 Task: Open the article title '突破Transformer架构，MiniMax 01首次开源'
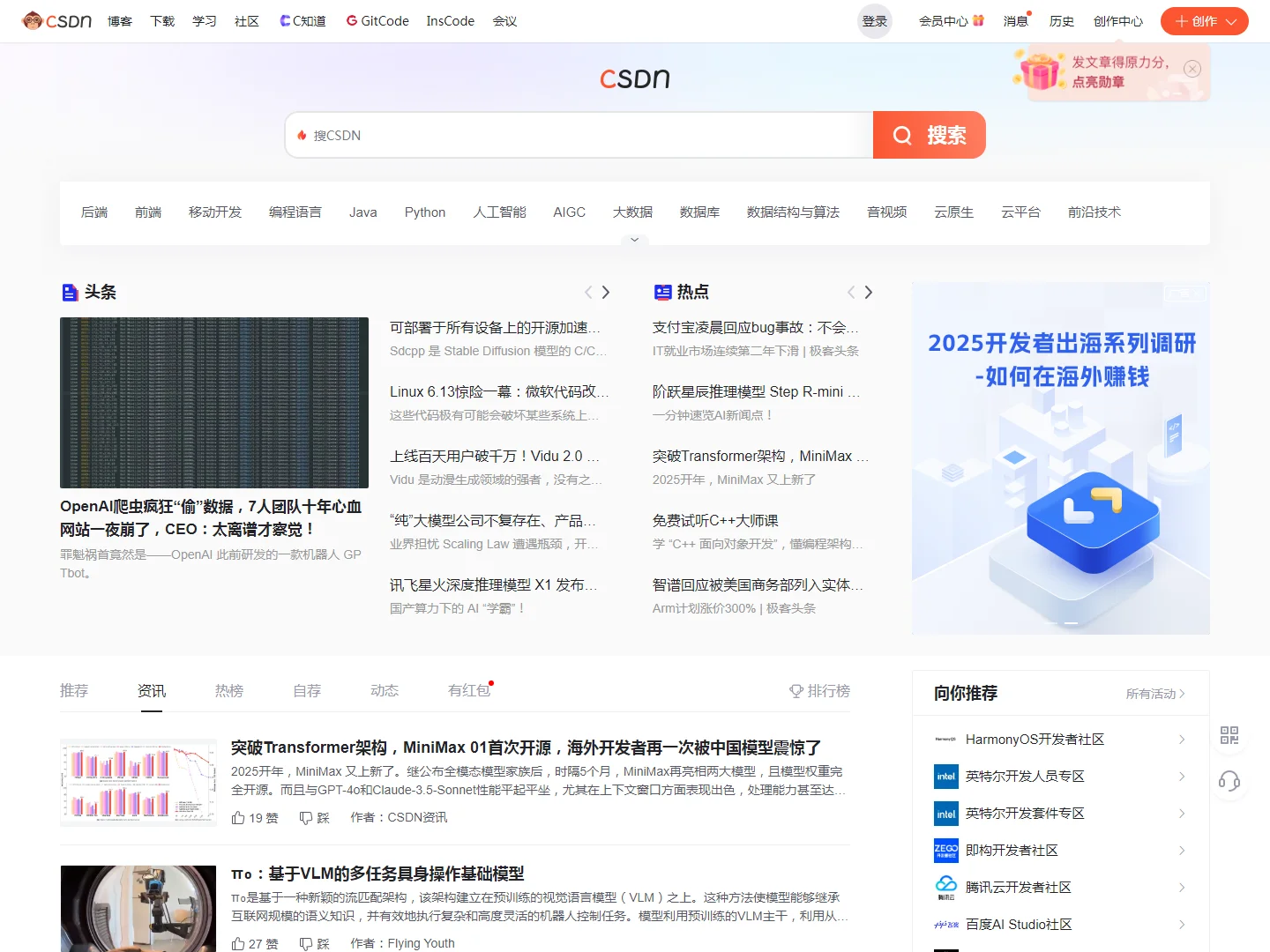point(526,747)
